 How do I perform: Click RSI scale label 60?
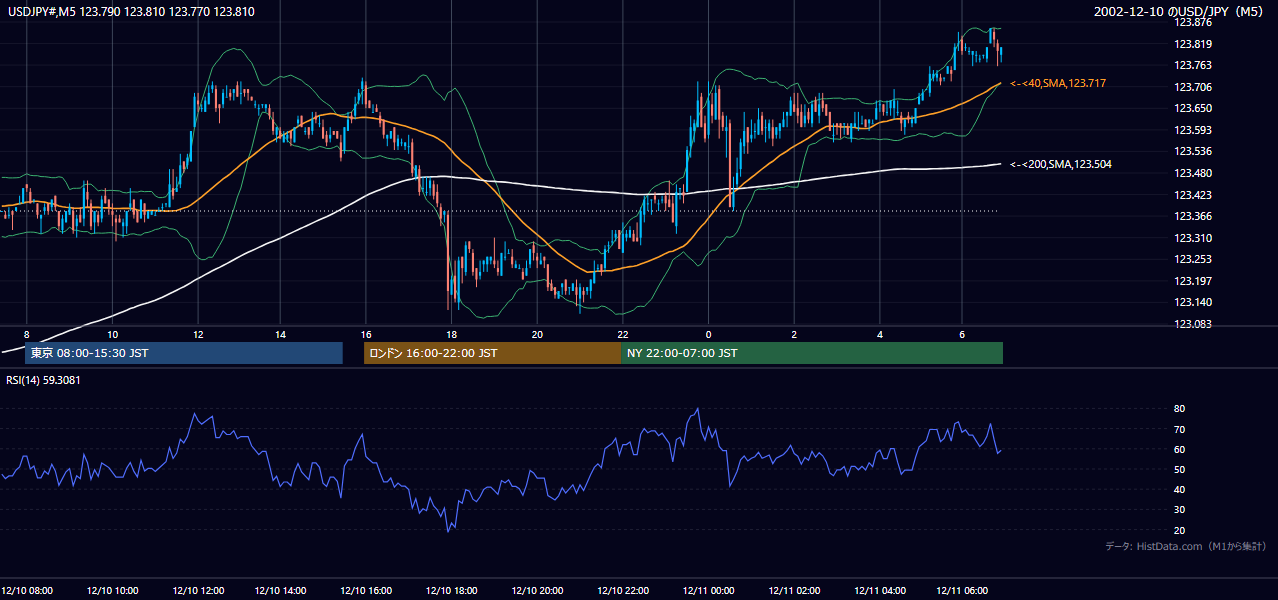pyautogui.click(x=1179, y=449)
